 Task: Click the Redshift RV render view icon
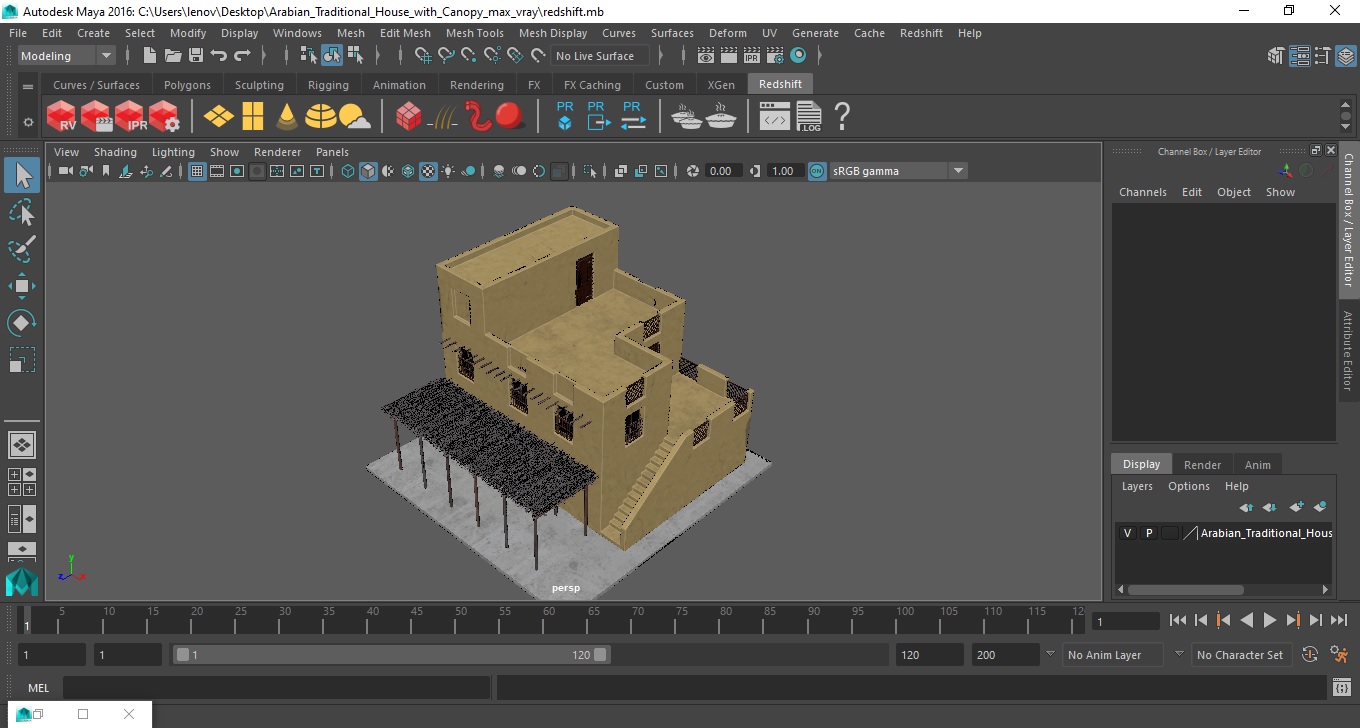[62, 116]
